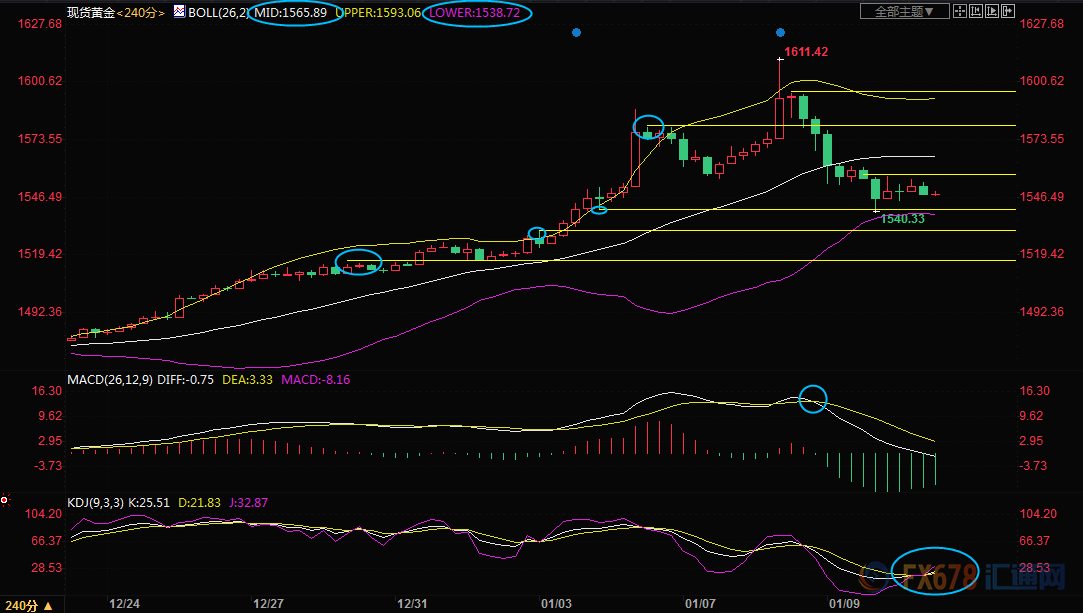1083x613 pixels.
Task: Click the 1611.42 high price label
Action: (806, 51)
